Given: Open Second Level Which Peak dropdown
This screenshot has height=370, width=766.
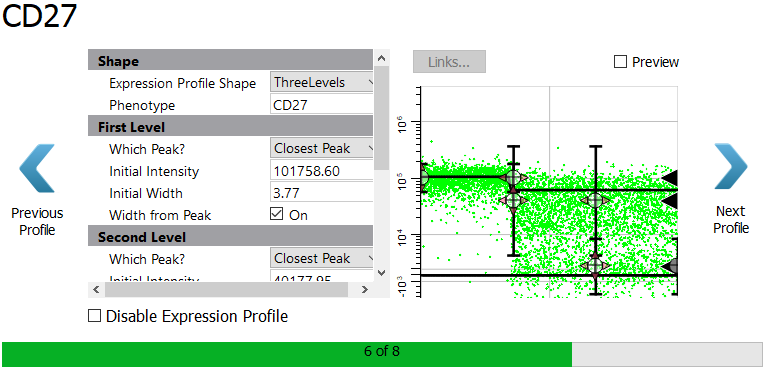Looking at the screenshot, I should point(321,258).
